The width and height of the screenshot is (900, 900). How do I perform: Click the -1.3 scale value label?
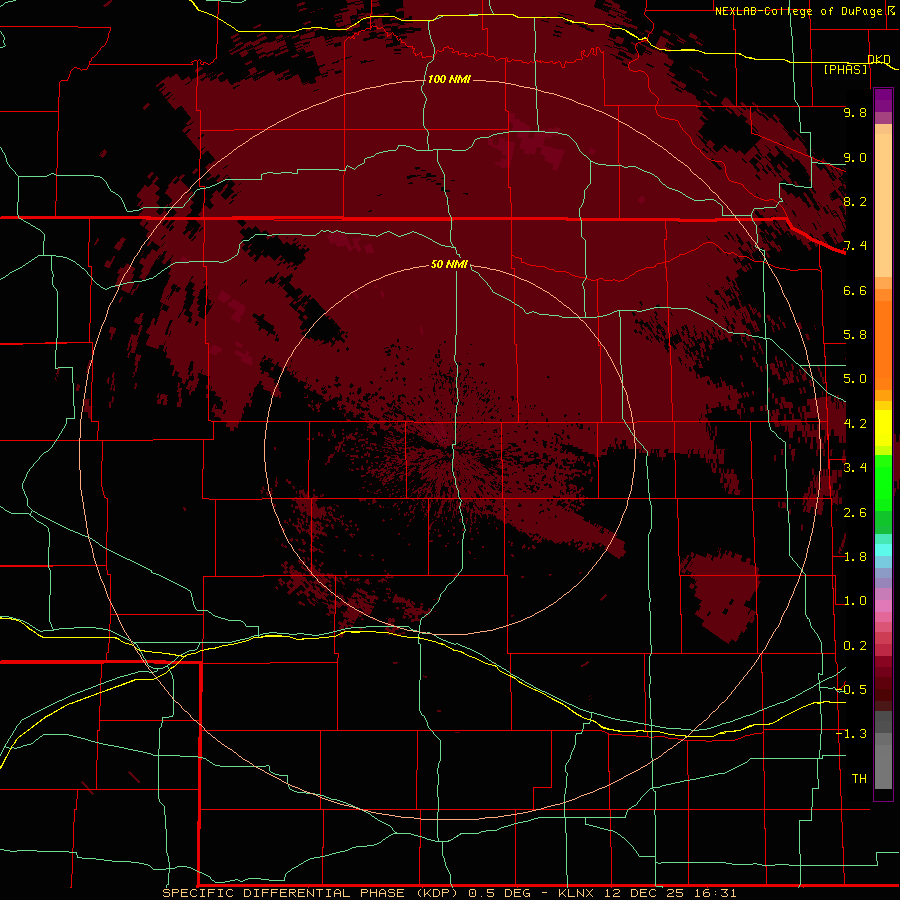click(851, 734)
